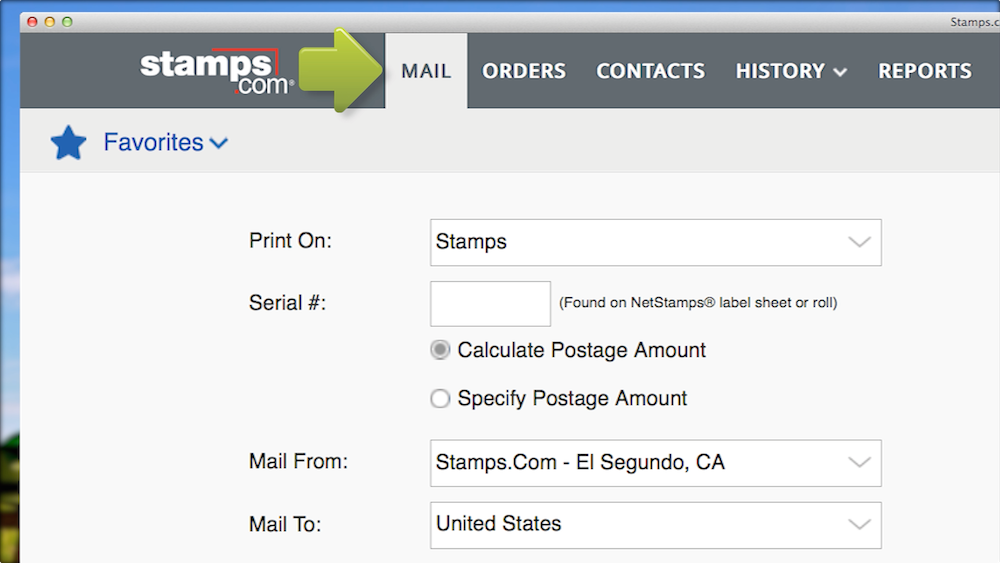Open the Mail To country dropdown

pyautogui.click(x=655, y=524)
